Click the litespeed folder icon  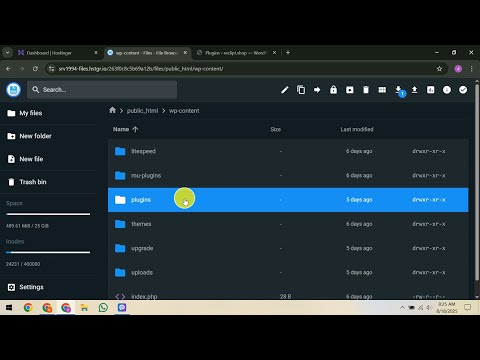(x=120, y=151)
